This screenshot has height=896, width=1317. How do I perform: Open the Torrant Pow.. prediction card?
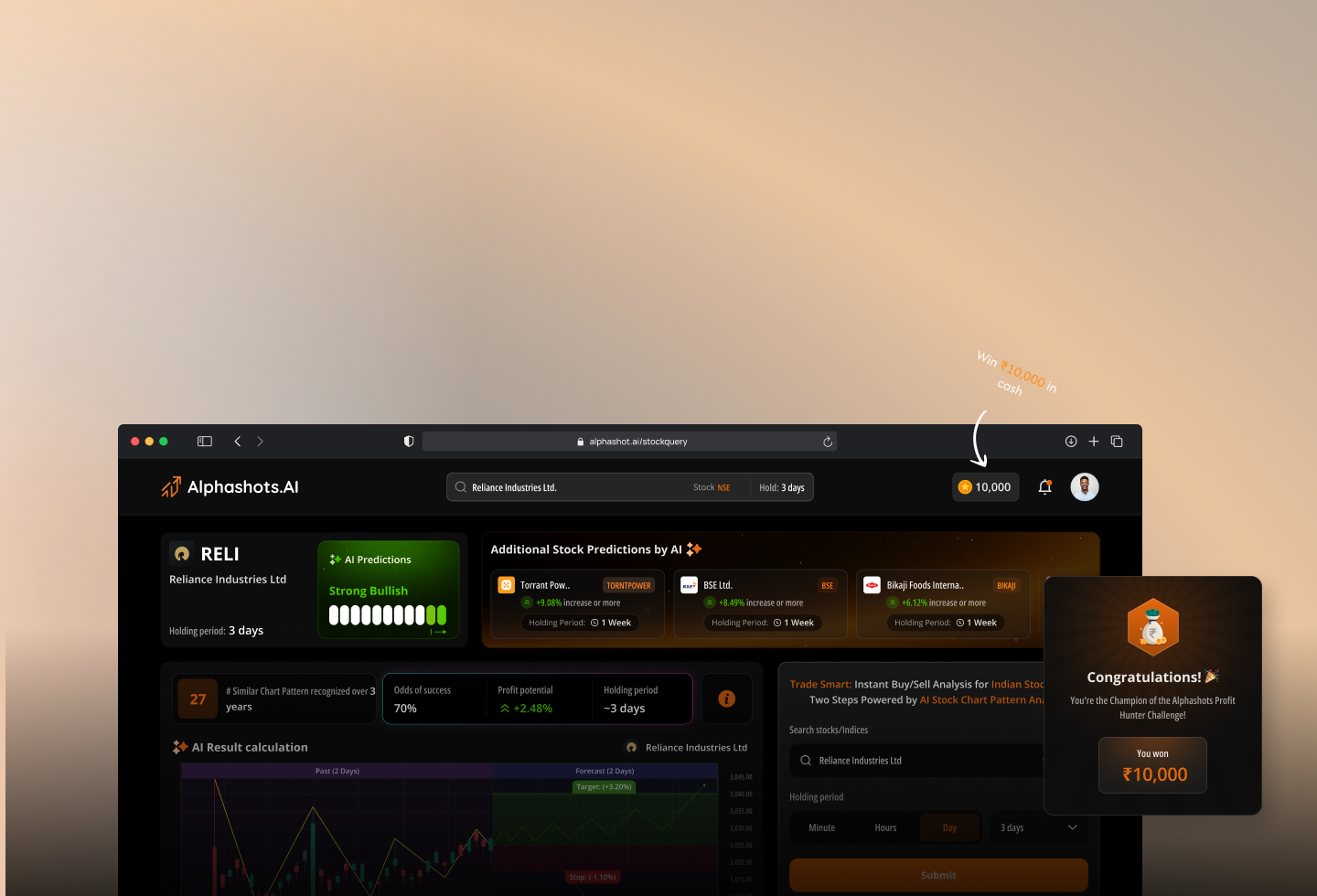[x=578, y=603]
